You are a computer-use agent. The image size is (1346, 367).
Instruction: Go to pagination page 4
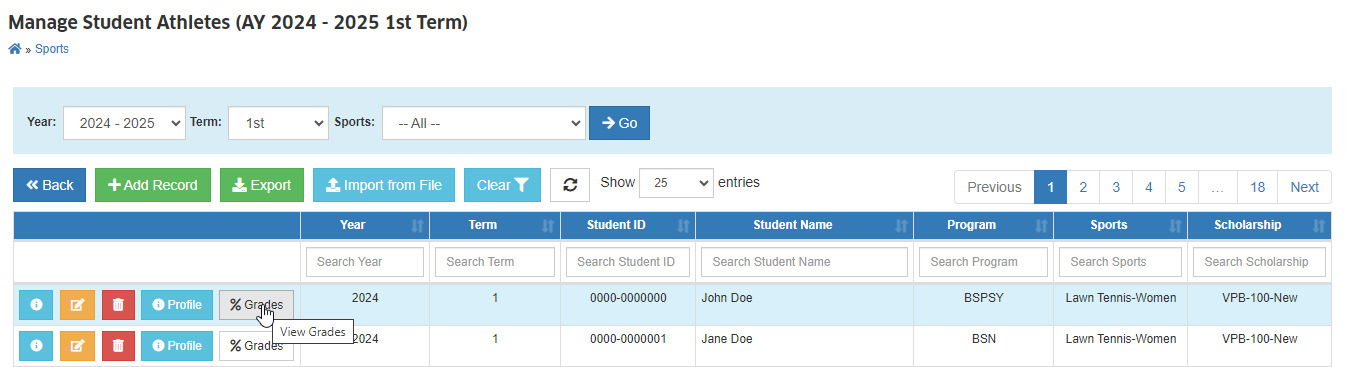(x=1149, y=187)
